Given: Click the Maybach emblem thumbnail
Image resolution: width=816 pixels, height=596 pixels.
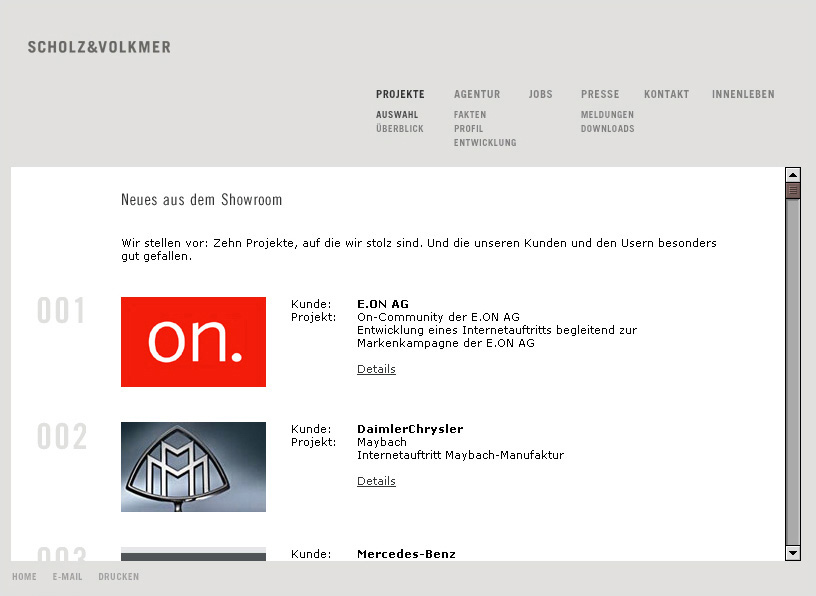Looking at the screenshot, I should click(x=193, y=467).
